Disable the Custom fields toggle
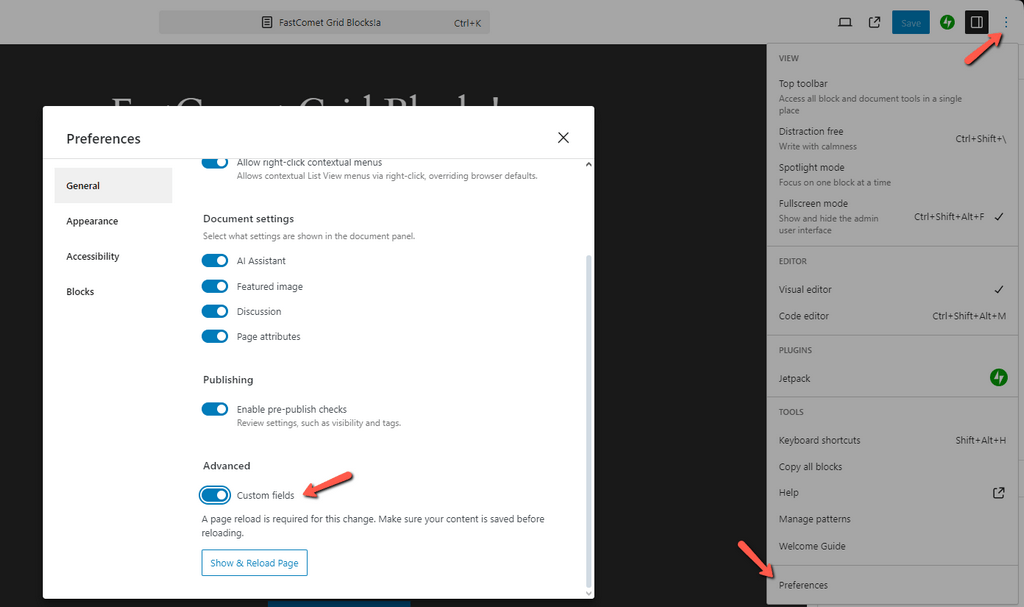Screen dimensions: 1024x607 [x=215, y=495]
